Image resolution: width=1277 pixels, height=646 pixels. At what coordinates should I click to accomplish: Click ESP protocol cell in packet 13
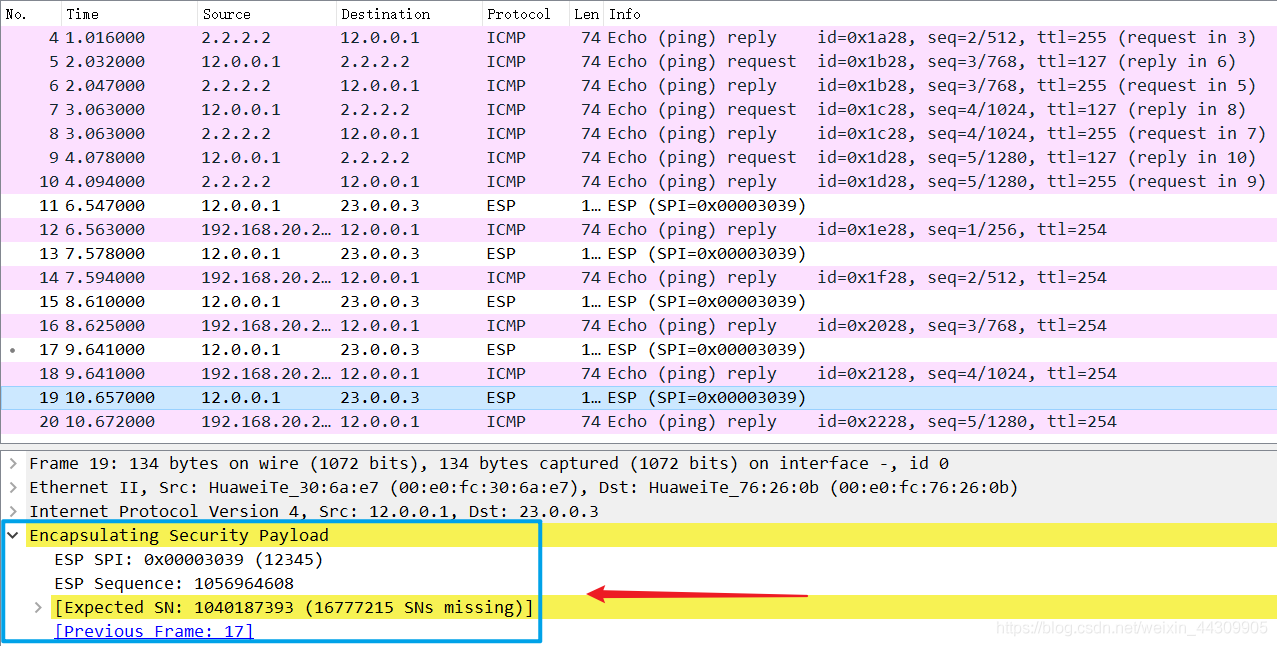point(501,254)
